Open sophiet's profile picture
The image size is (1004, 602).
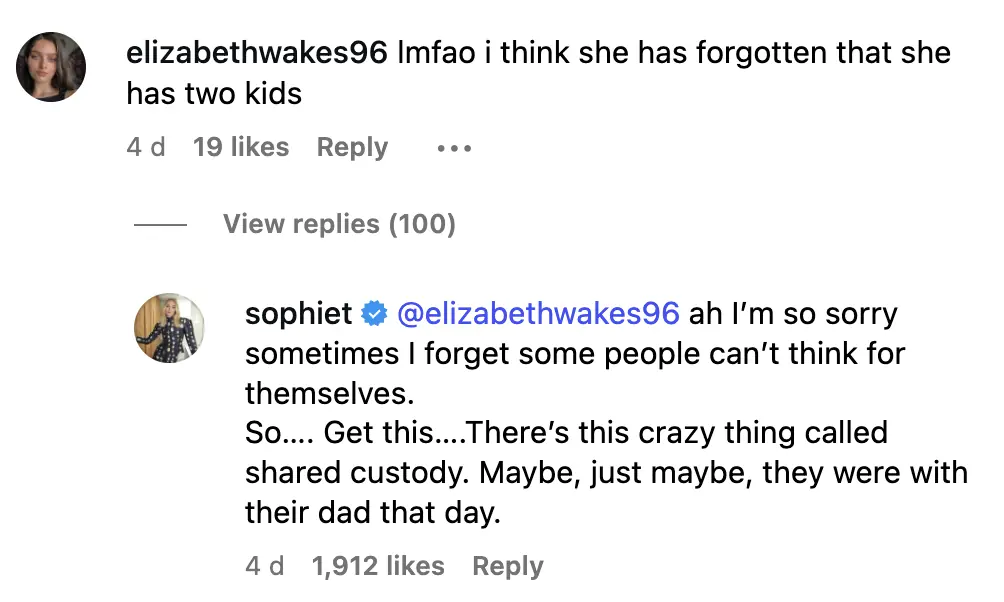click(170, 329)
